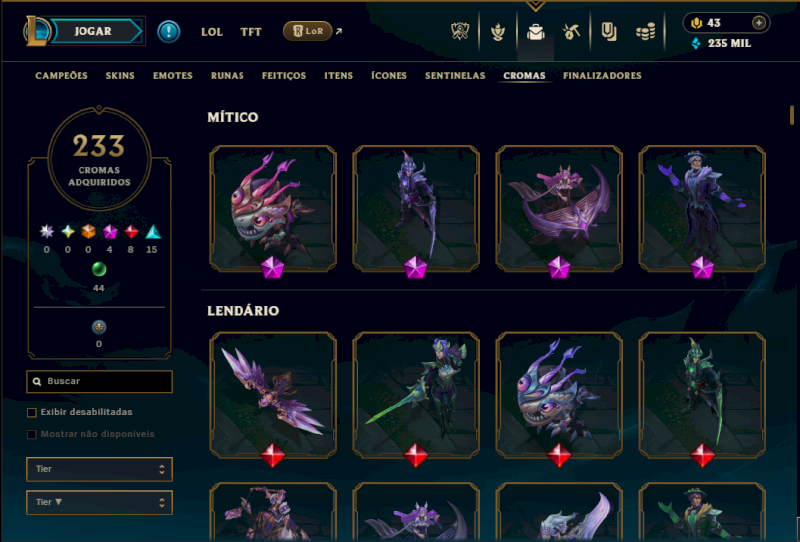Tick the Mostrar não disponíveis checkbox

[x=32, y=434]
